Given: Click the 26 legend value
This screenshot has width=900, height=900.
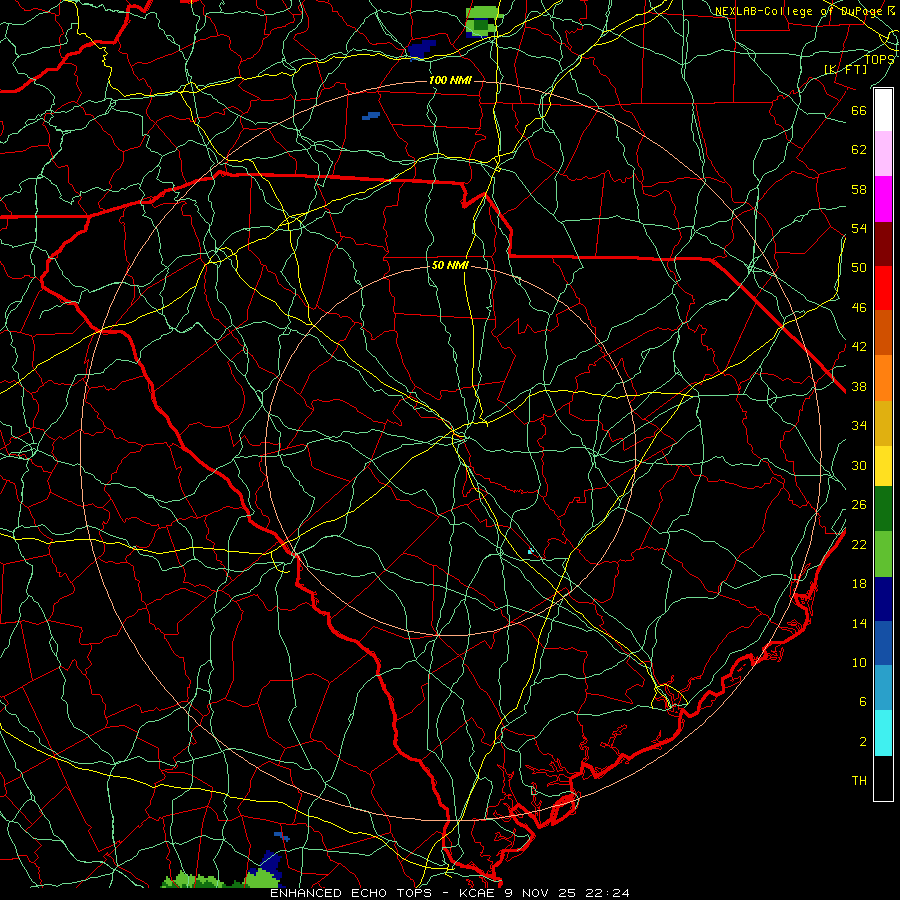Looking at the screenshot, I should coord(859,505).
